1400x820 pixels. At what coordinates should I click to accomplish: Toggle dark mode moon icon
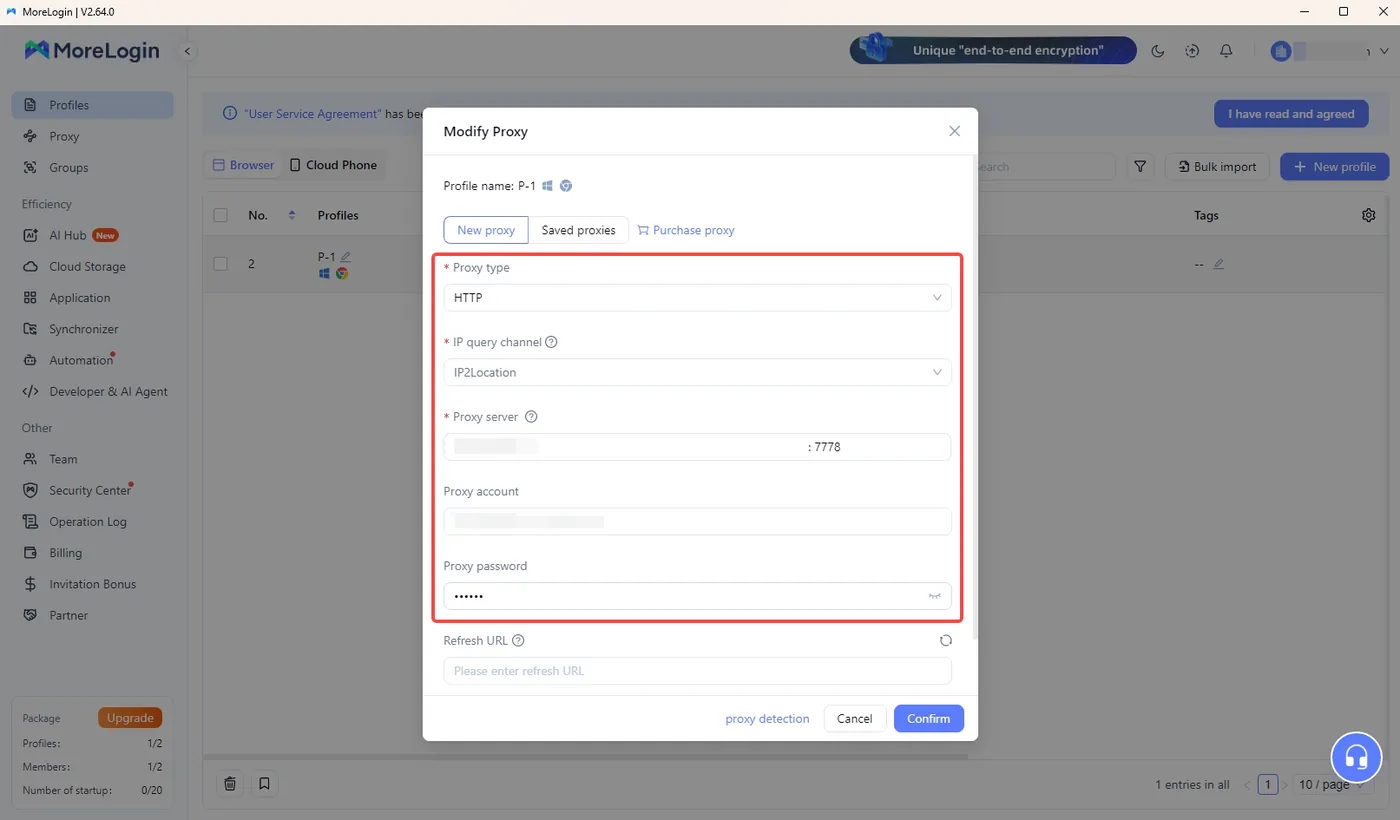coord(1158,51)
